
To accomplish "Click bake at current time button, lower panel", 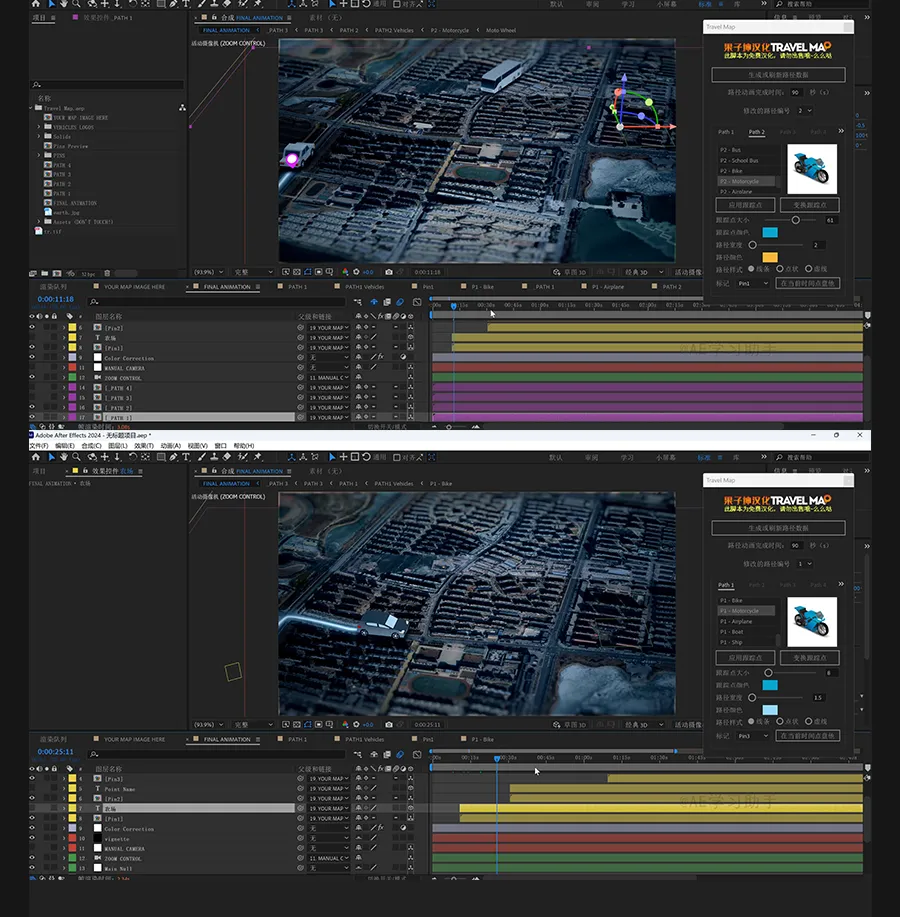I will [x=808, y=736].
